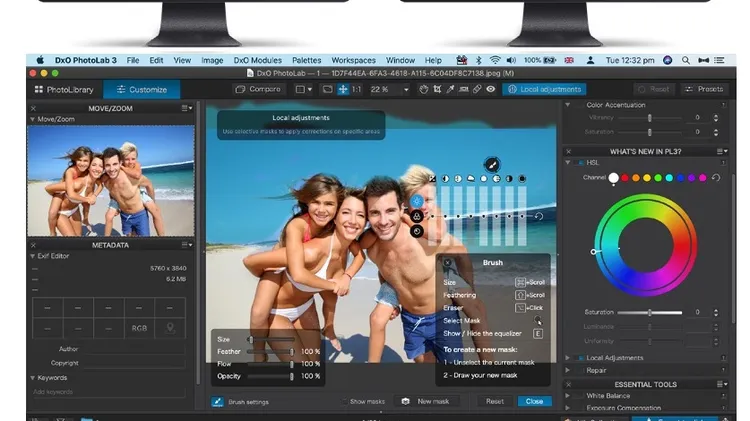750x421 pixels.
Task: Collapse the HSL section triangle
Action: point(568,163)
